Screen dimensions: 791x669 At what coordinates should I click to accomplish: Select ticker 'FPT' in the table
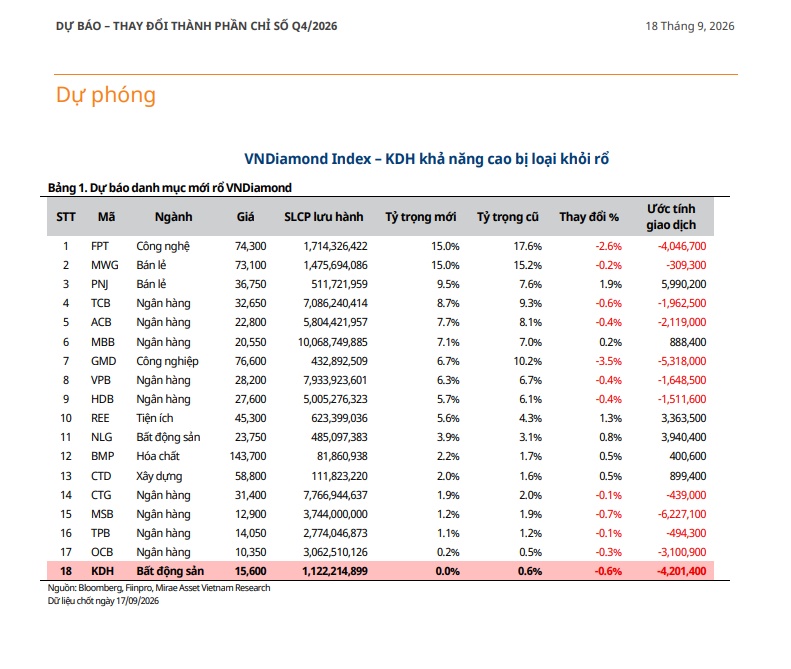click(x=99, y=246)
